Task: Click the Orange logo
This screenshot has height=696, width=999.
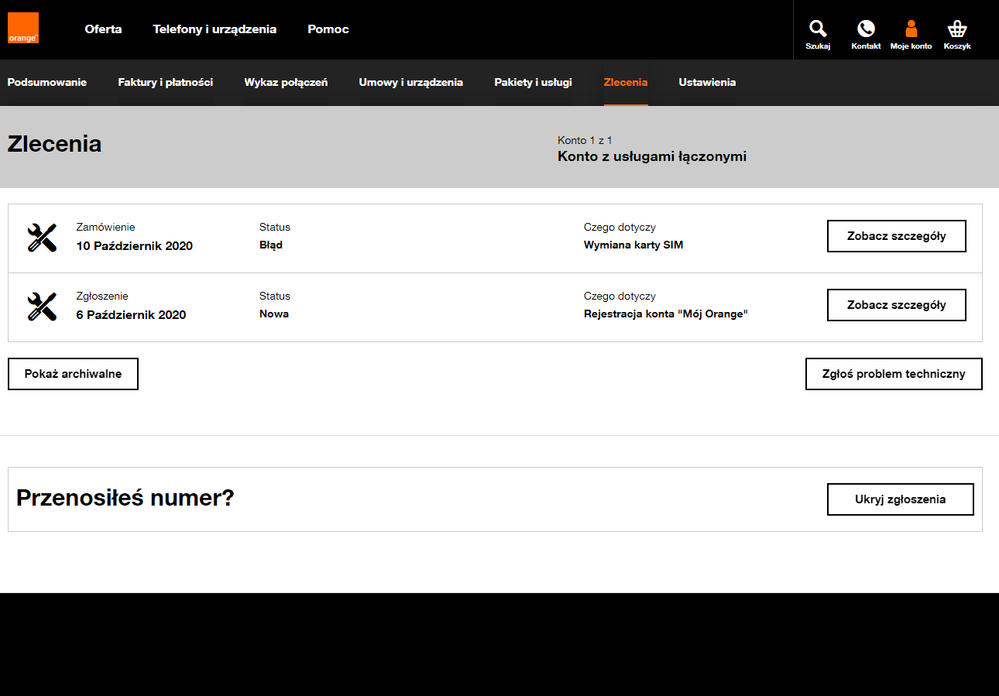Action: [23, 28]
